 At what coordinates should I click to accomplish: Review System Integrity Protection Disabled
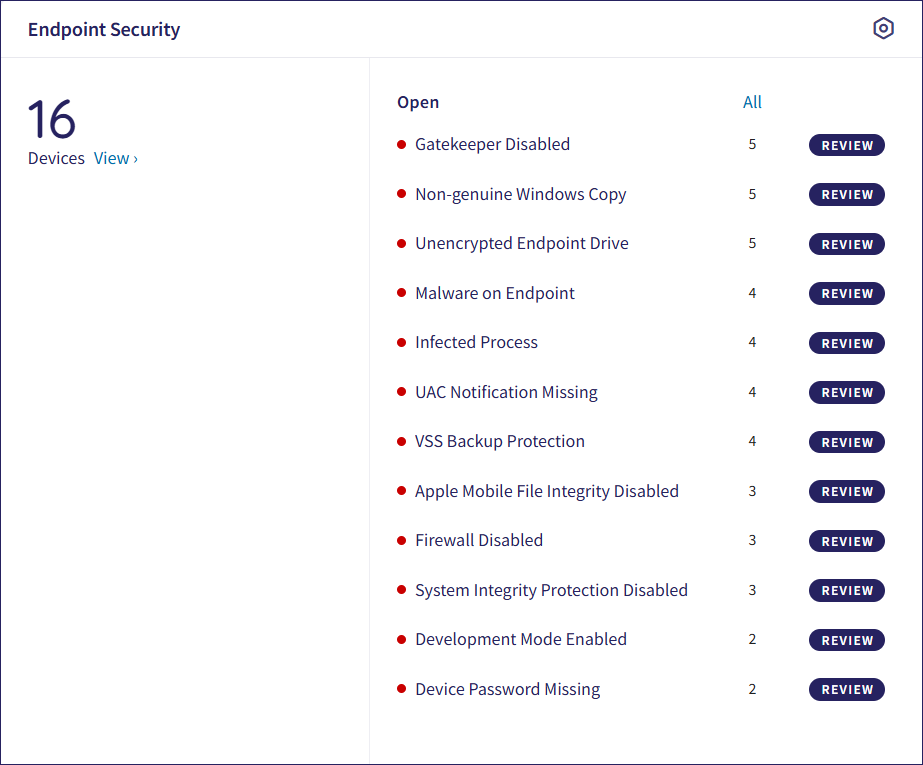[x=846, y=591]
